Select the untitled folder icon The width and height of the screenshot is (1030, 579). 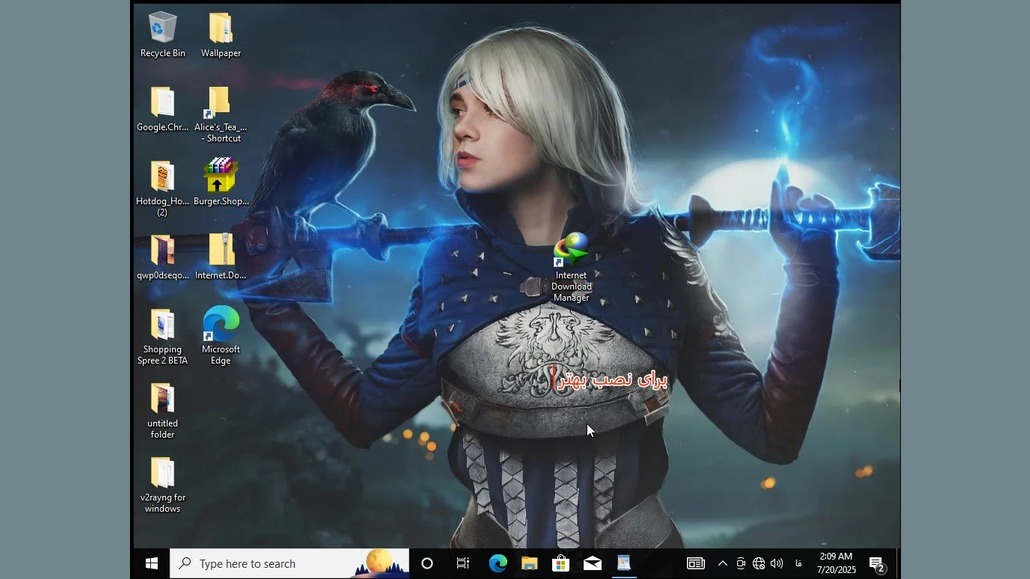pyautogui.click(x=162, y=411)
